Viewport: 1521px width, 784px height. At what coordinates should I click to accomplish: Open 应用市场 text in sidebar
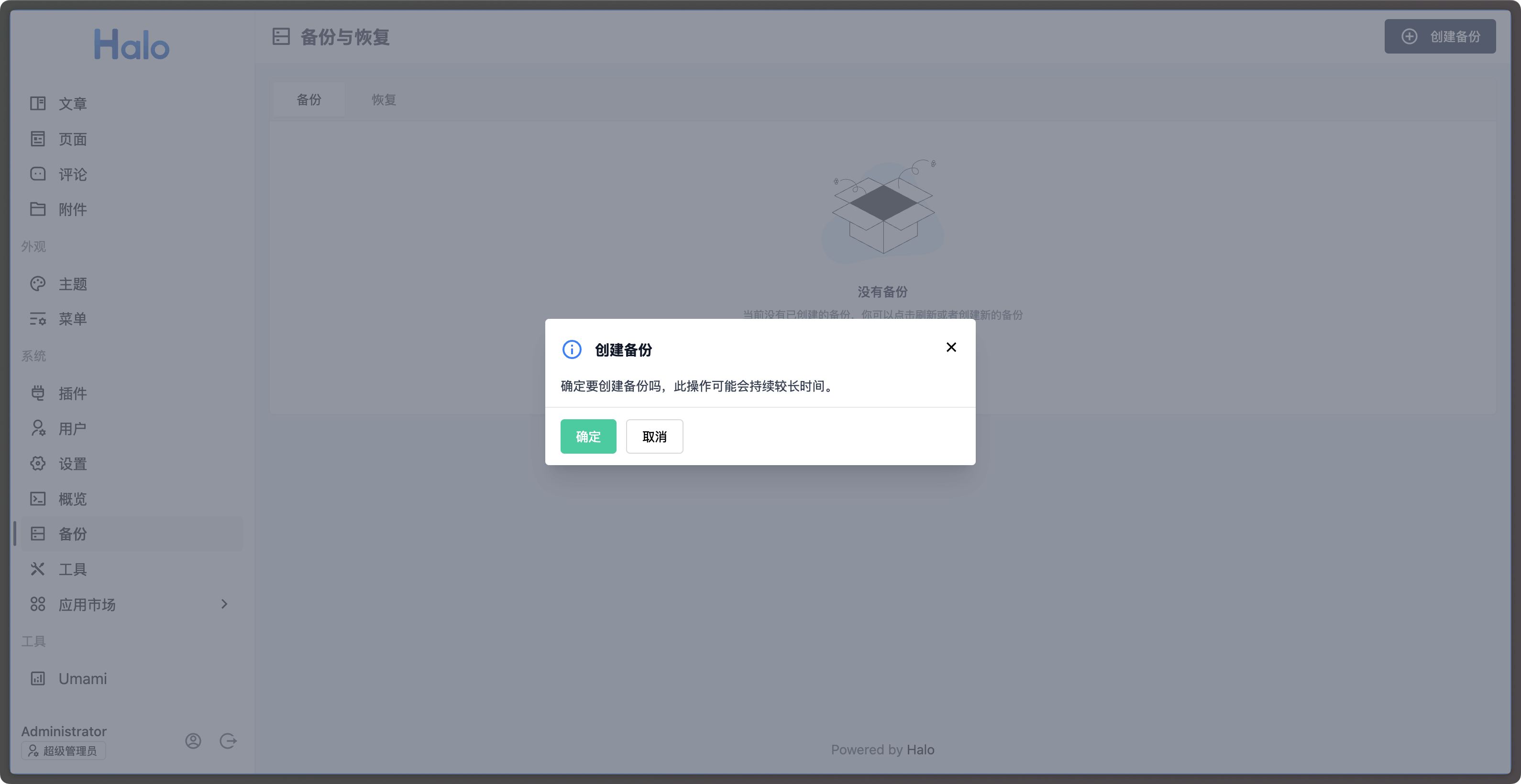point(87,605)
